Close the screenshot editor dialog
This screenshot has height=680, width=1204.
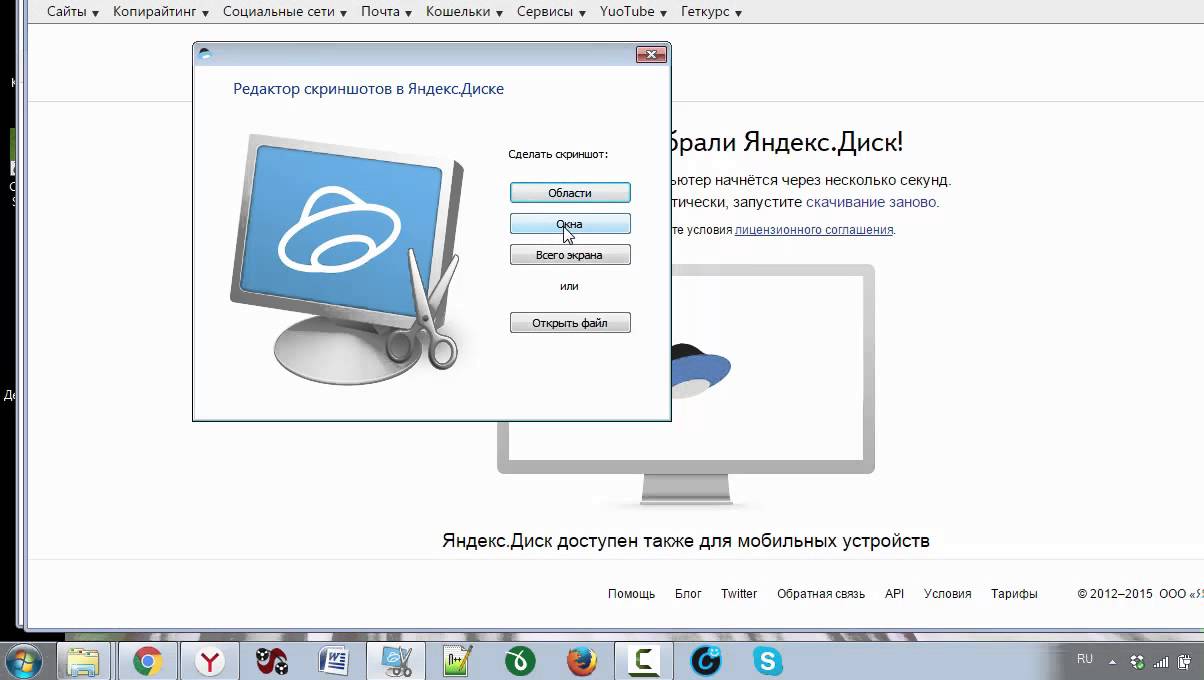click(x=651, y=54)
